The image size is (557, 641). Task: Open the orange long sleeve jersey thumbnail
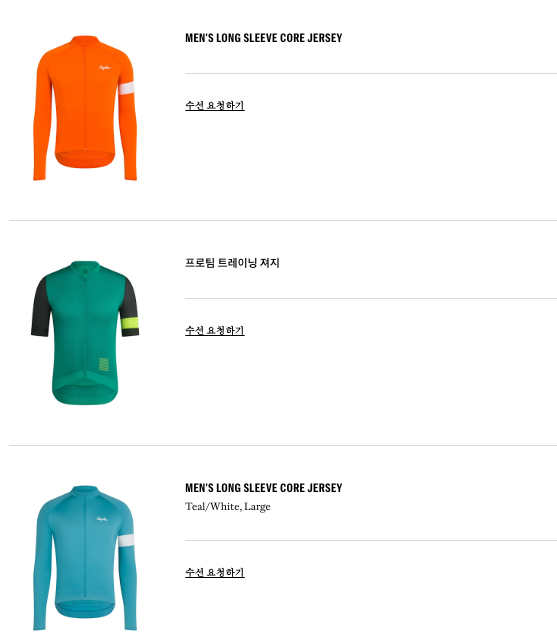coord(85,108)
